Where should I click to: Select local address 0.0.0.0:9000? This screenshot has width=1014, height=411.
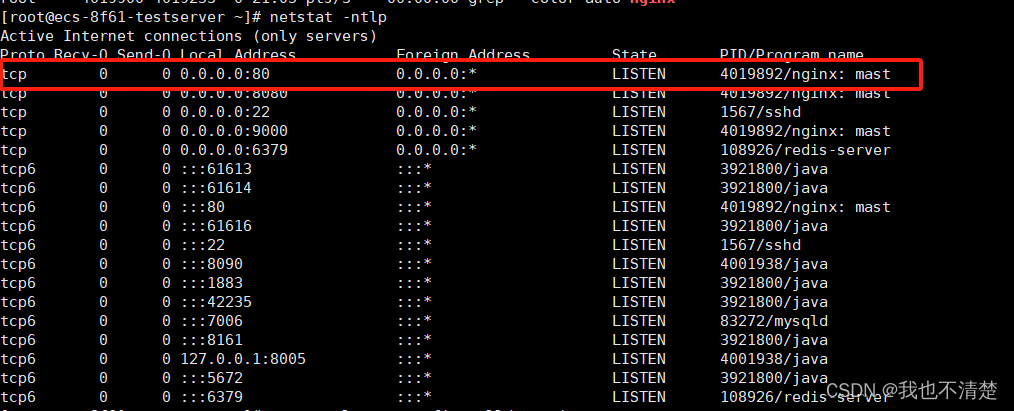click(x=234, y=131)
